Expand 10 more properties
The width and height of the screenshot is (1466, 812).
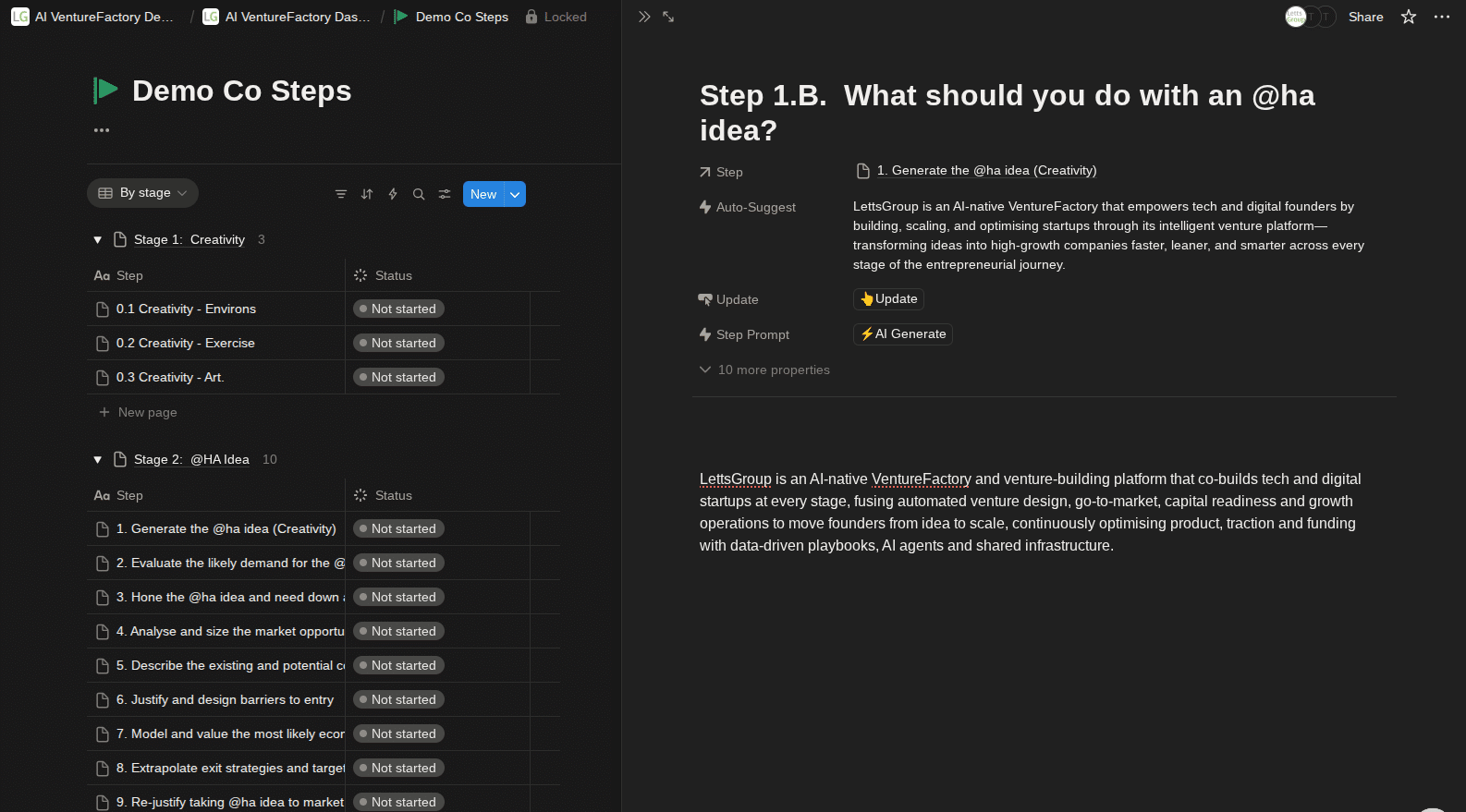coord(764,370)
